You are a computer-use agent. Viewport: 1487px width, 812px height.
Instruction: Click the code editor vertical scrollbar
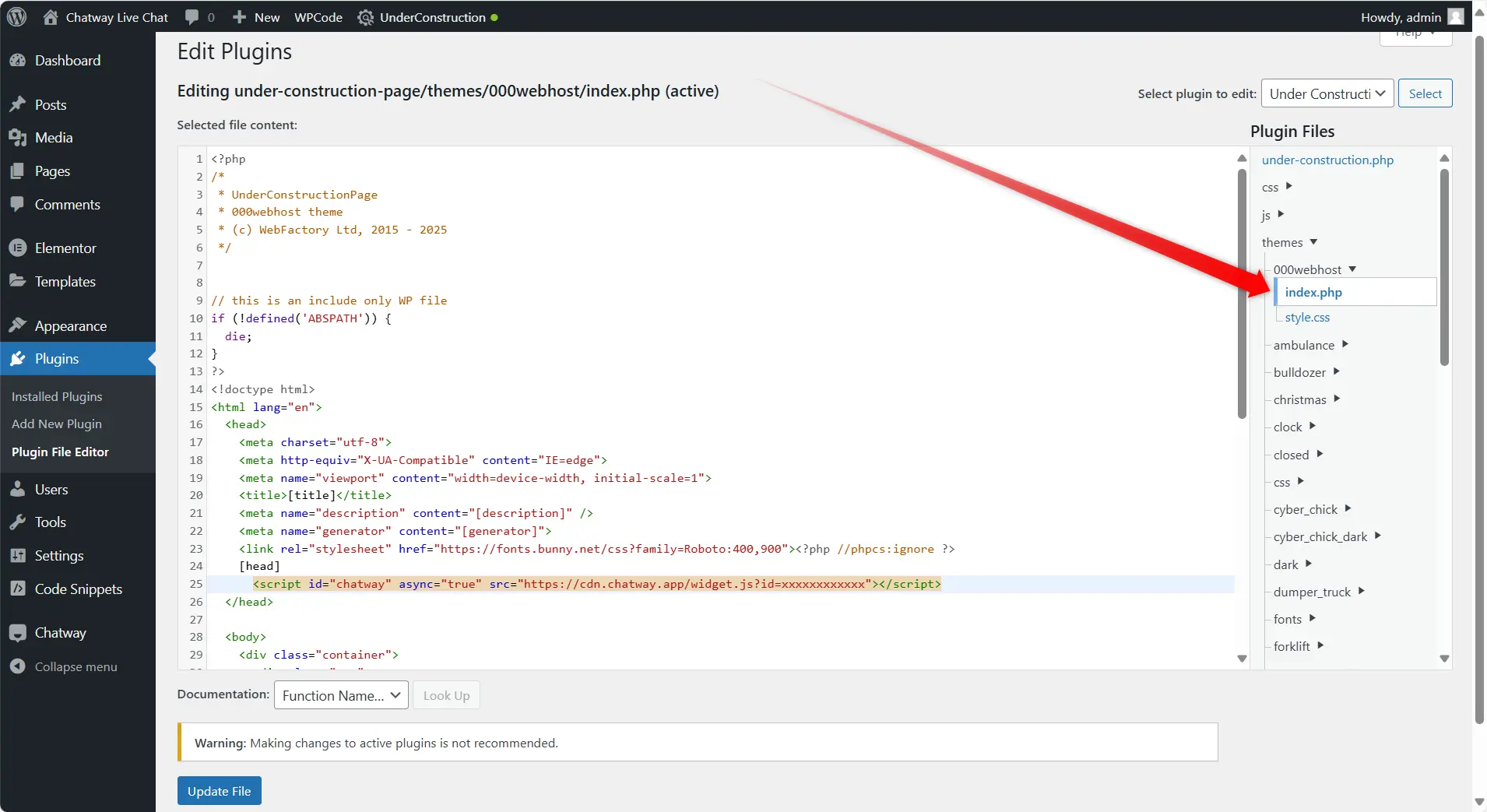pos(1242,294)
